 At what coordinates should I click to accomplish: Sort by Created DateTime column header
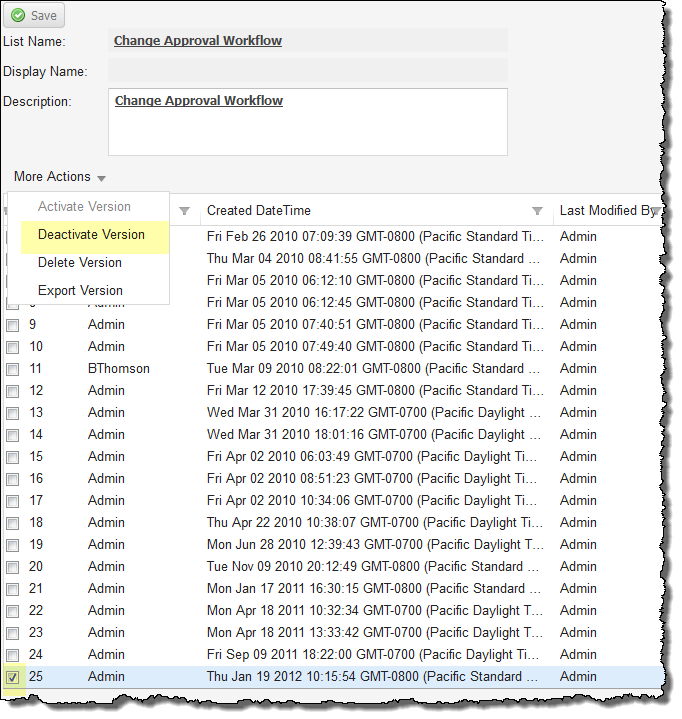[x=259, y=210]
